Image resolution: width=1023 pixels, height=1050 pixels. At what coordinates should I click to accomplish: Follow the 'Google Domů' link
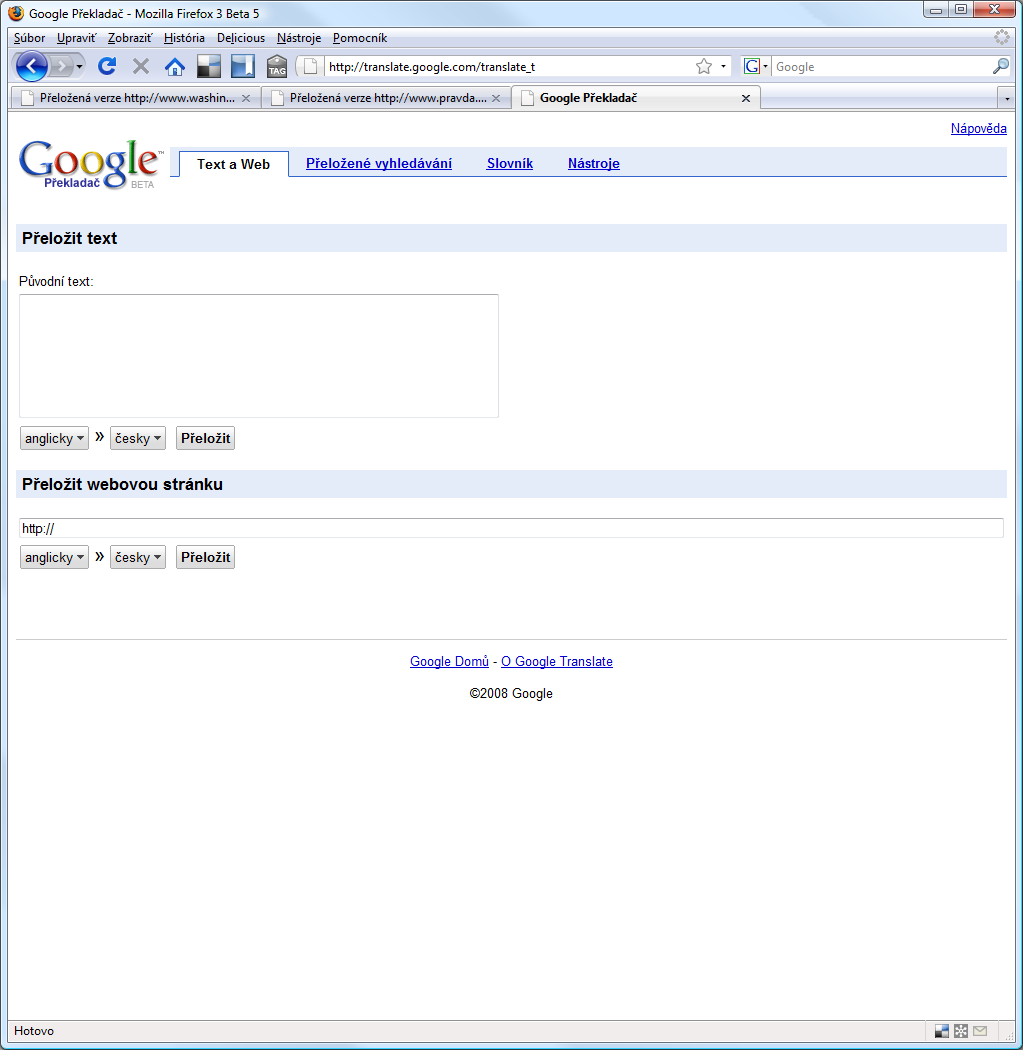[x=449, y=662]
